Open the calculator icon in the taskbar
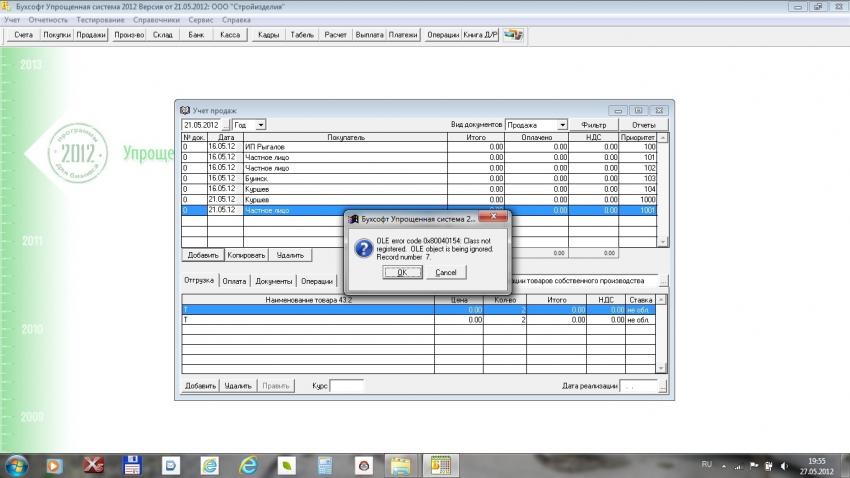 325,465
